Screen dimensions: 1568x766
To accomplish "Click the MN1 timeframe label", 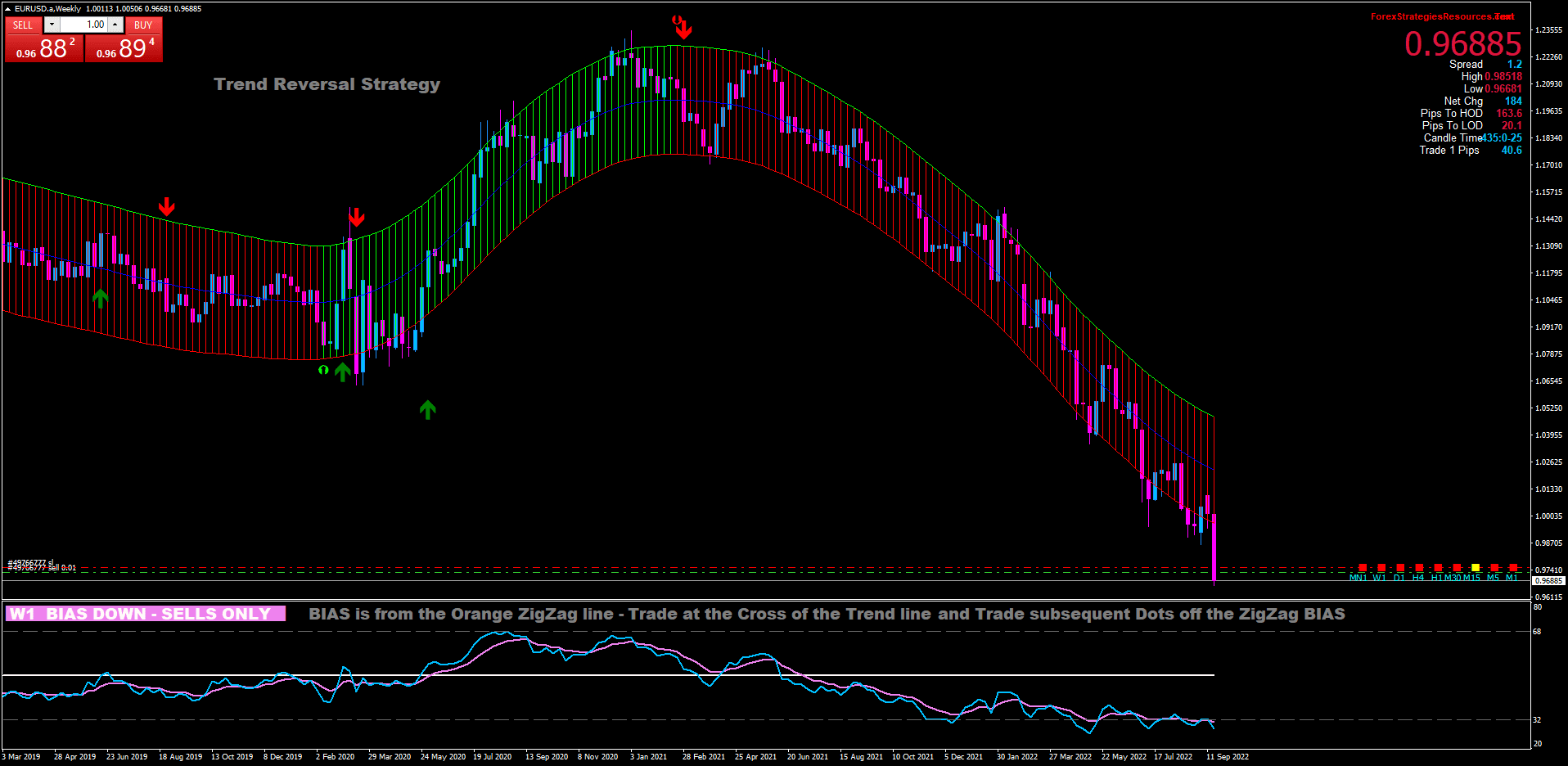I will [1358, 578].
